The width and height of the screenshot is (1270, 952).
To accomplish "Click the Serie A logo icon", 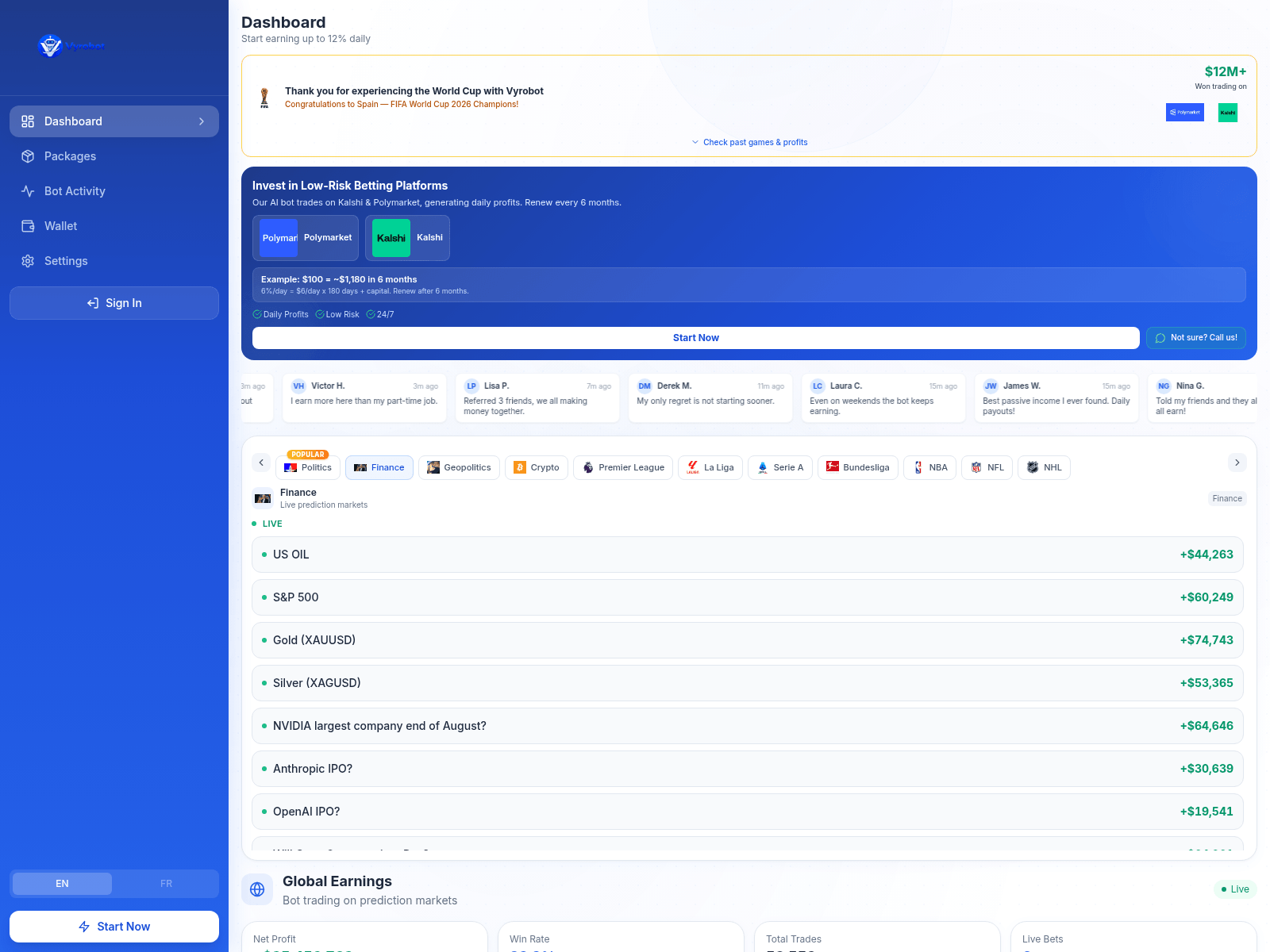I will [763, 468].
